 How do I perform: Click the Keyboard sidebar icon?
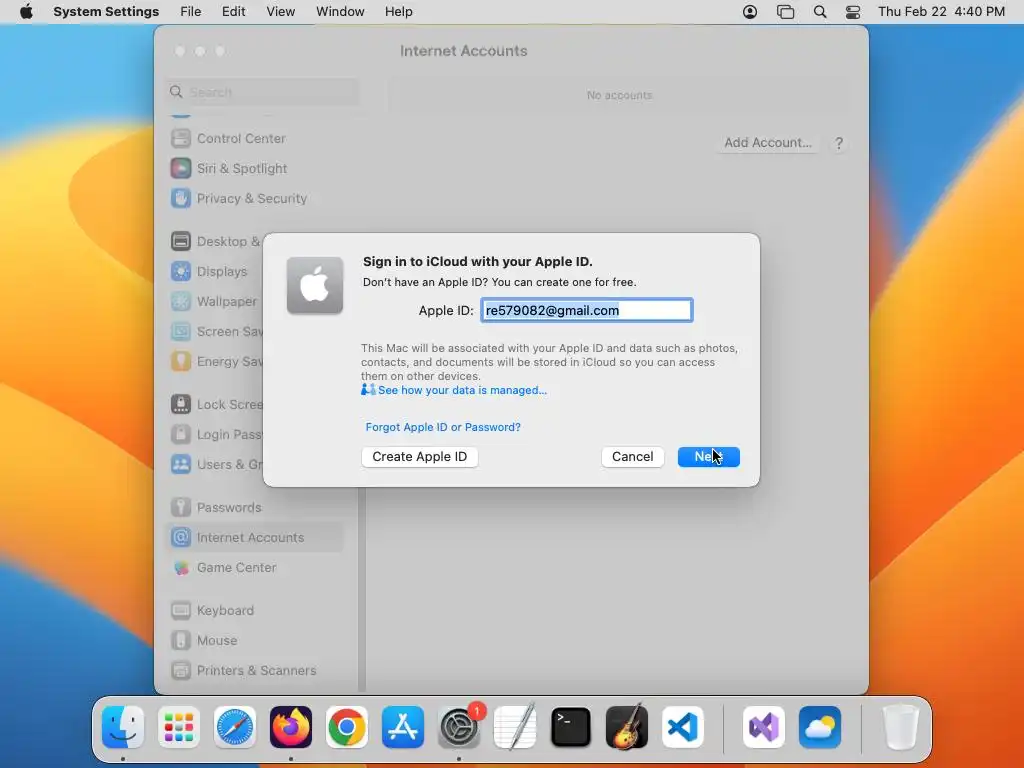click(181, 611)
